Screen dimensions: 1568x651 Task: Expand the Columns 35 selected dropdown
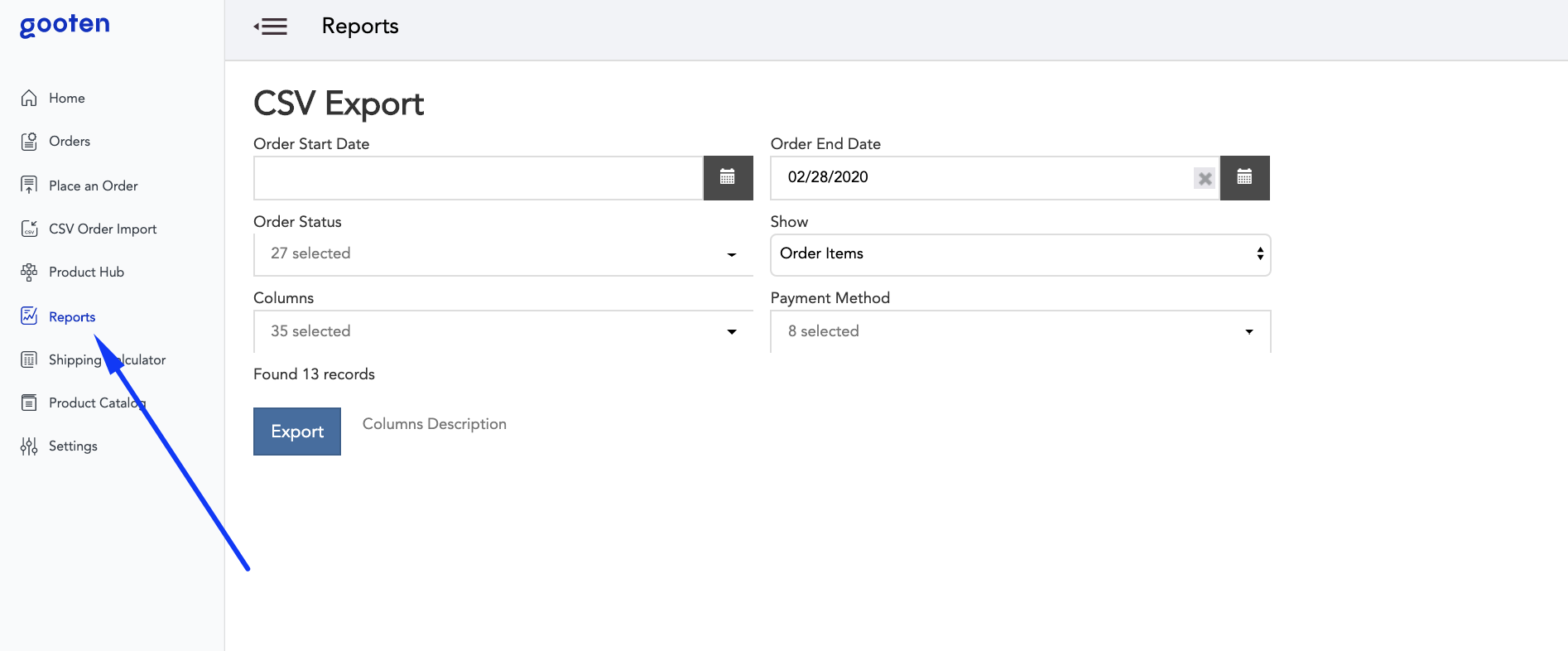pyautogui.click(x=503, y=331)
